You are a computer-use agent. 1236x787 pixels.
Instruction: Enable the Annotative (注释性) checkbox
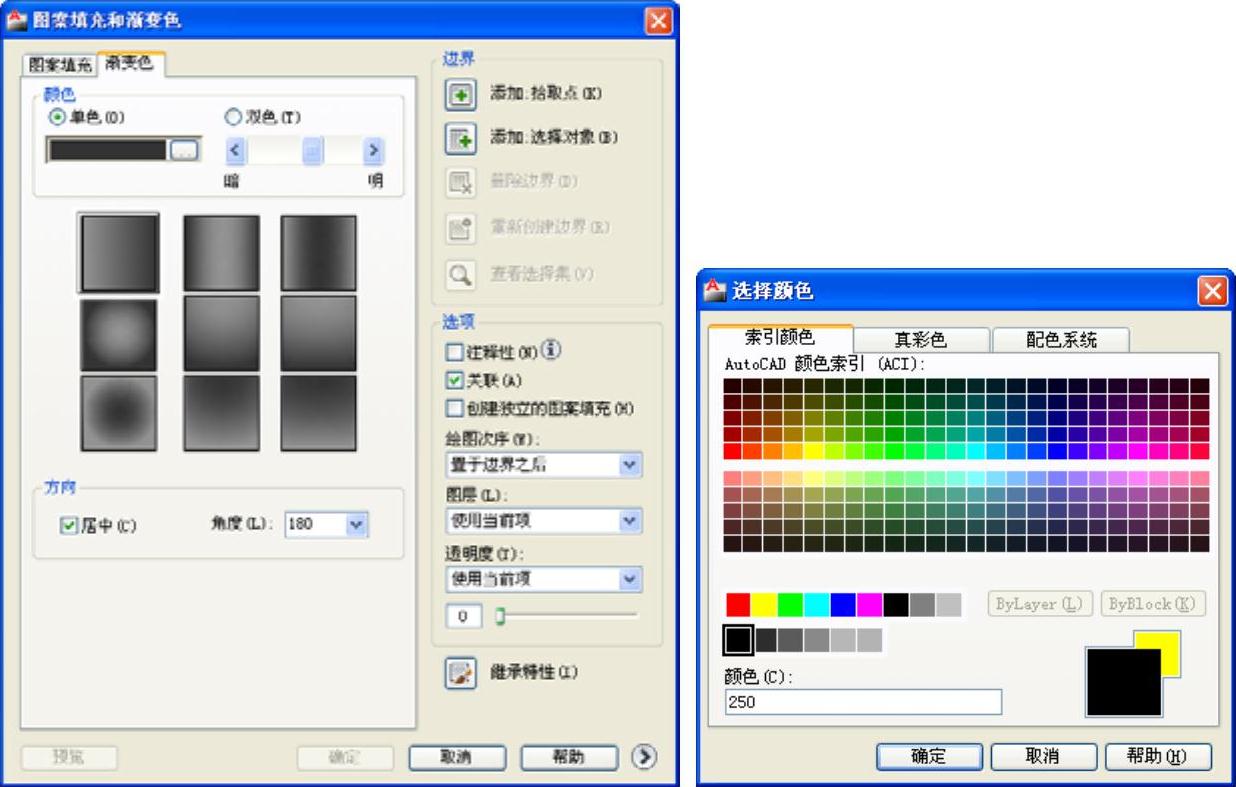pos(454,351)
